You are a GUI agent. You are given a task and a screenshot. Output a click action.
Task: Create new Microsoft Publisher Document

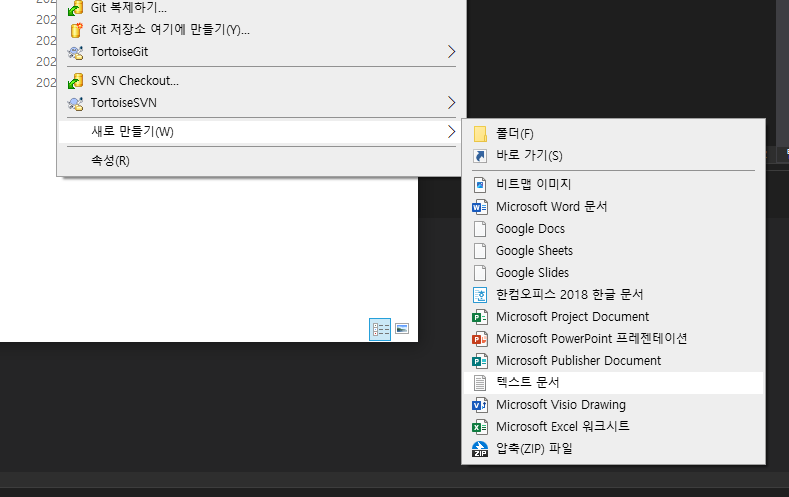click(x=613, y=361)
